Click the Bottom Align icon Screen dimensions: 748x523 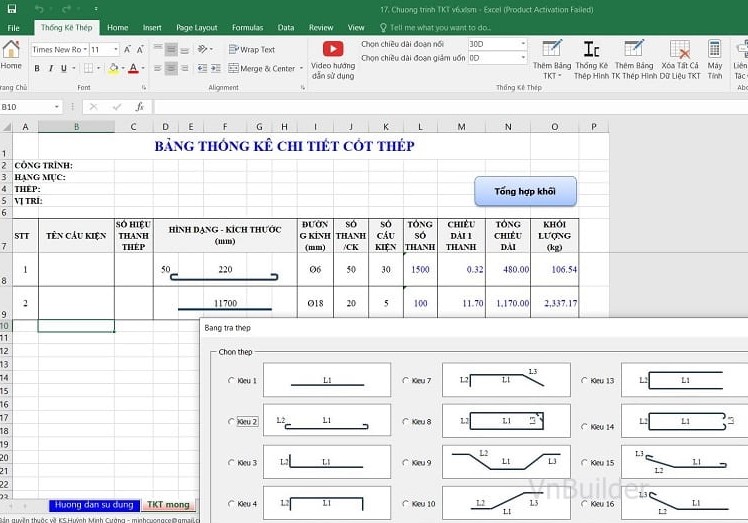(185, 49)
